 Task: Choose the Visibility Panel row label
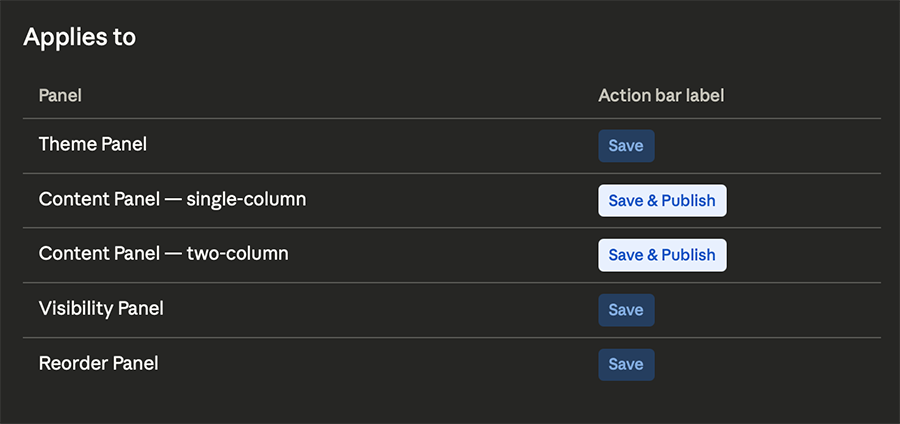tap(101, 309)
